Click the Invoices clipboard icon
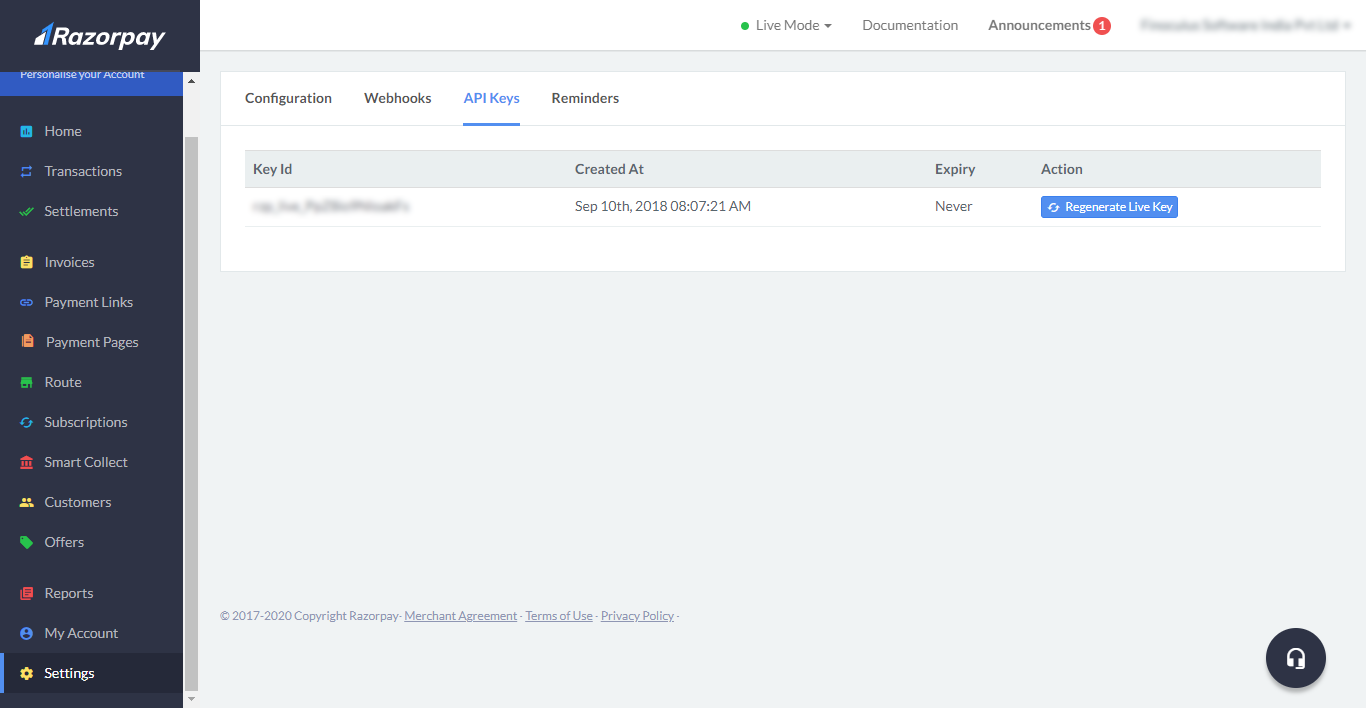 [x=27, y=262]
